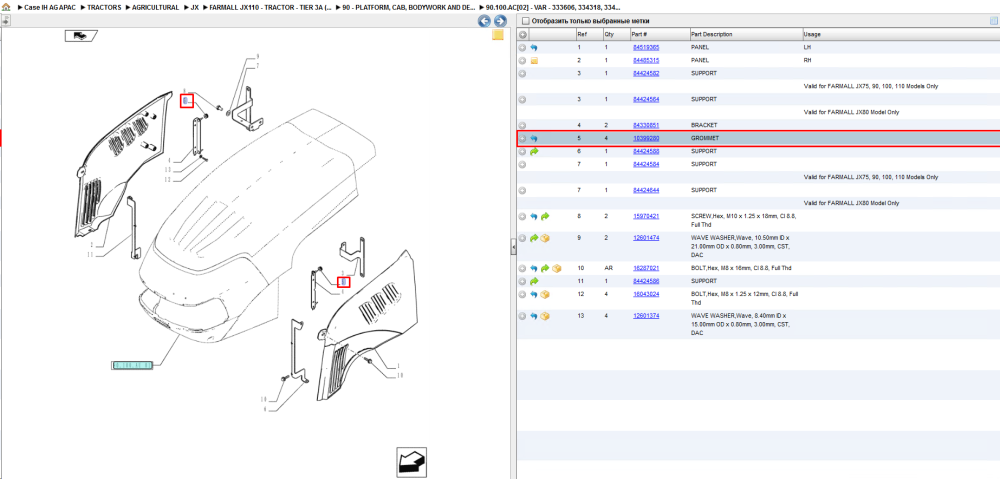The height and width of the screenshot is (479, 1000).
Task: Open breadcrumb 'JX'
Action: coord(195,7)
